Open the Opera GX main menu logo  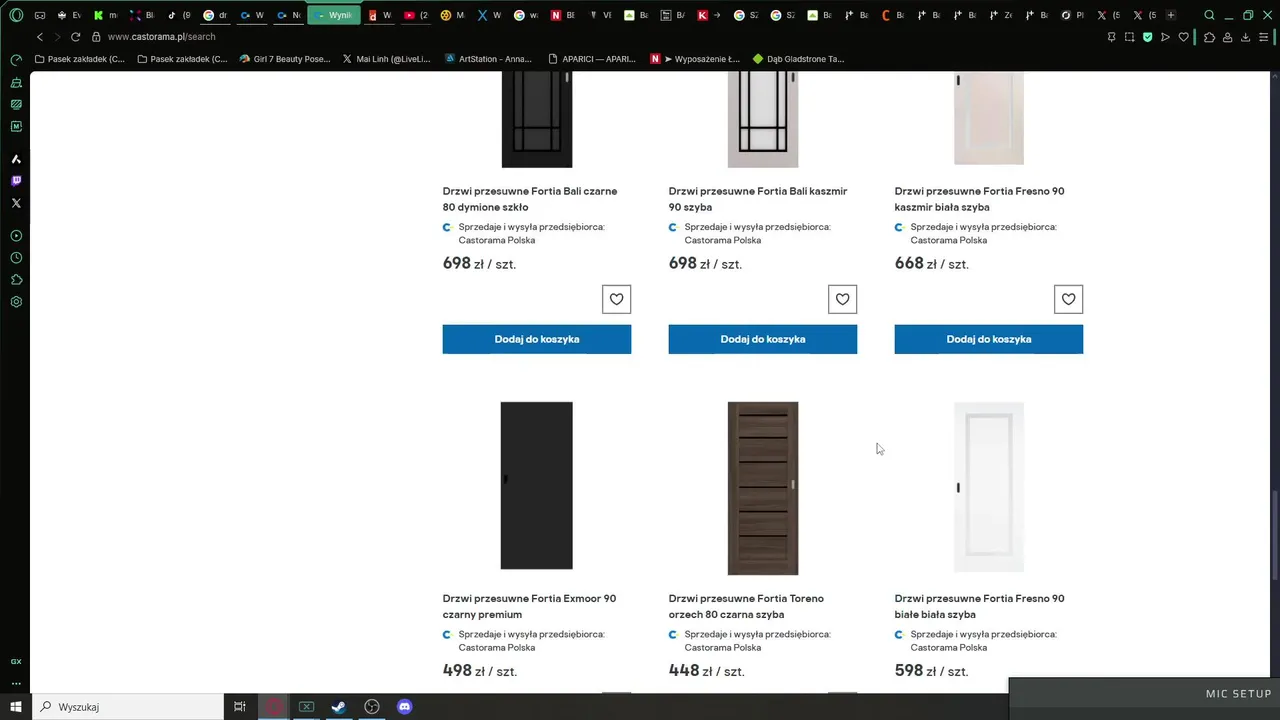tap(16, 15)
